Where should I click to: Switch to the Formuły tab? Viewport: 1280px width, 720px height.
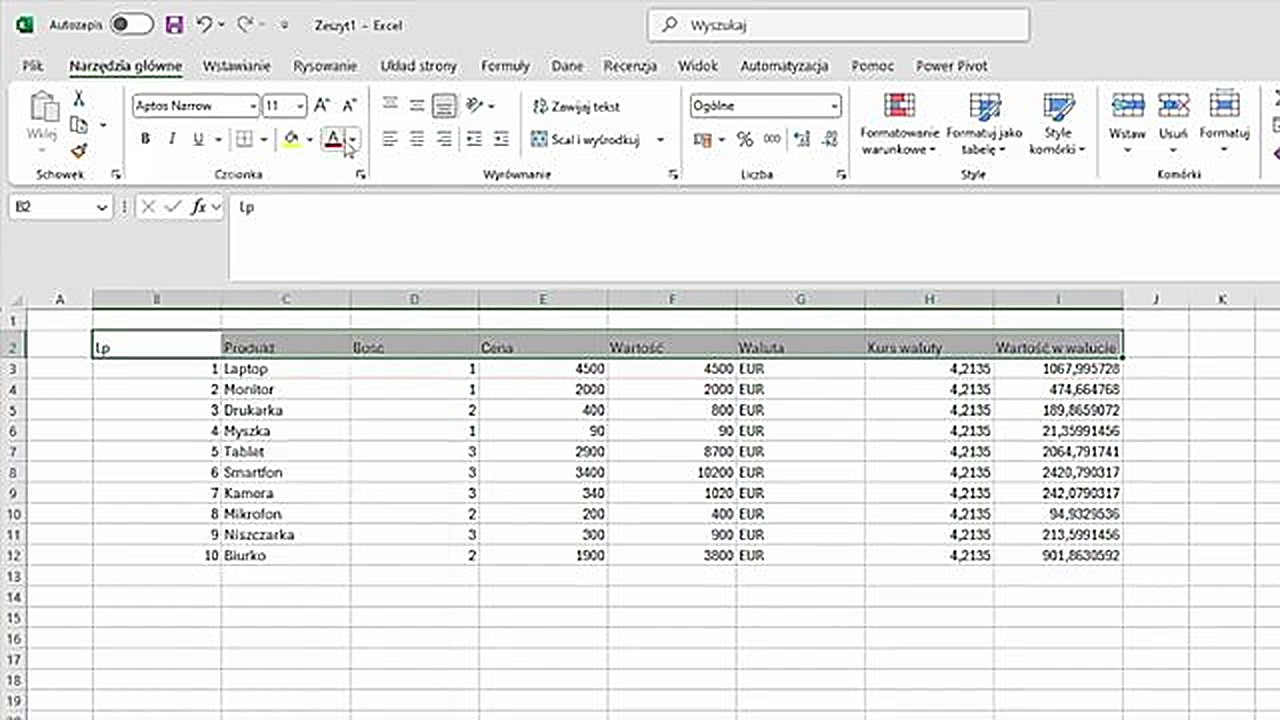(505, 66)
